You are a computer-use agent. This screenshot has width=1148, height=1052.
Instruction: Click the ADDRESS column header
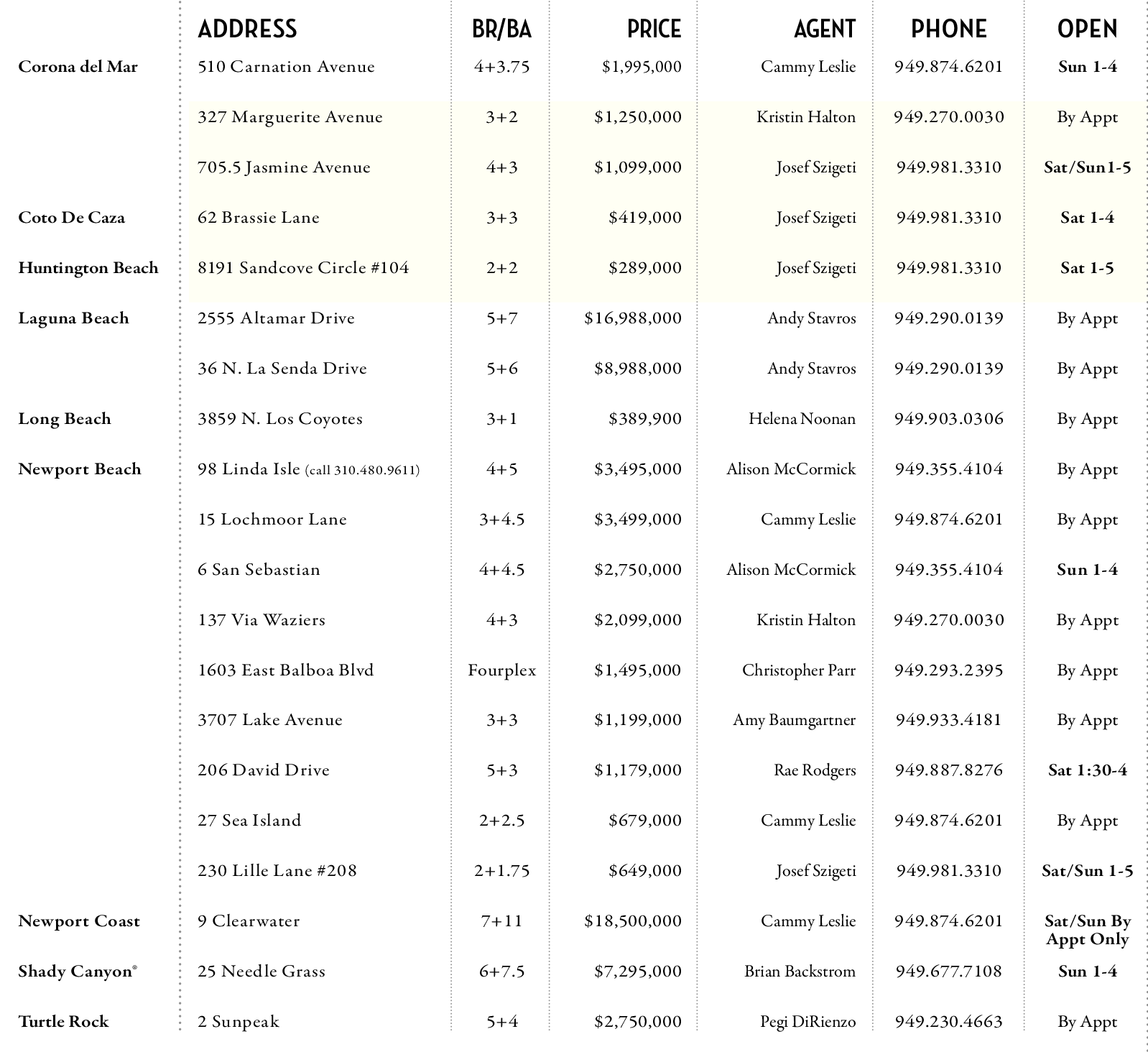click(x=247, y=29)
